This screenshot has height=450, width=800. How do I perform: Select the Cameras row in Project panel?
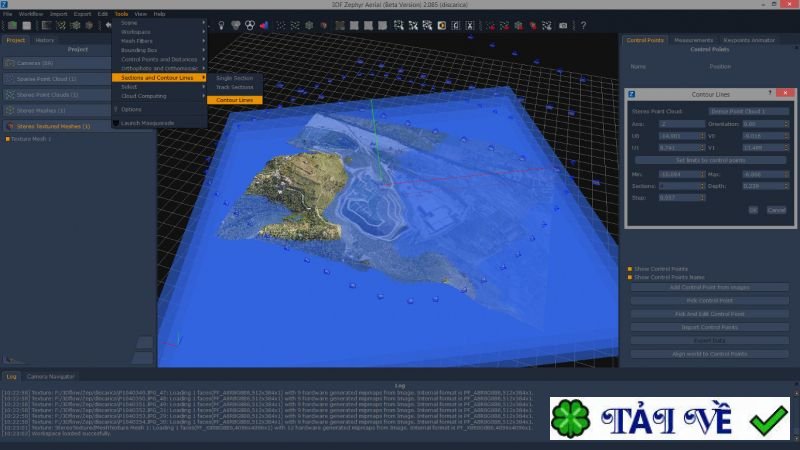click(57, 63)
